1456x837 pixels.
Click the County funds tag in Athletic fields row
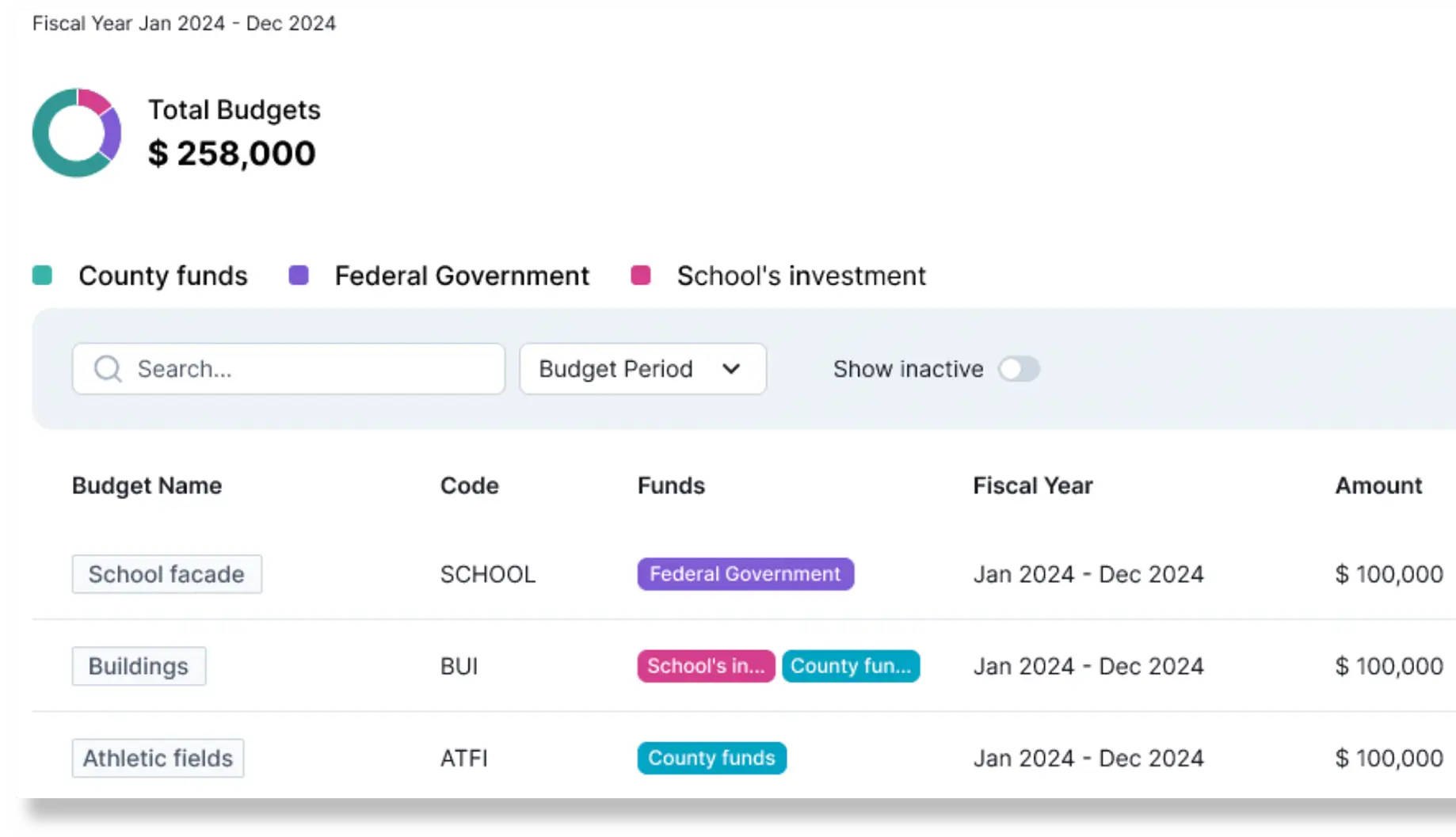tap(711, 758)
